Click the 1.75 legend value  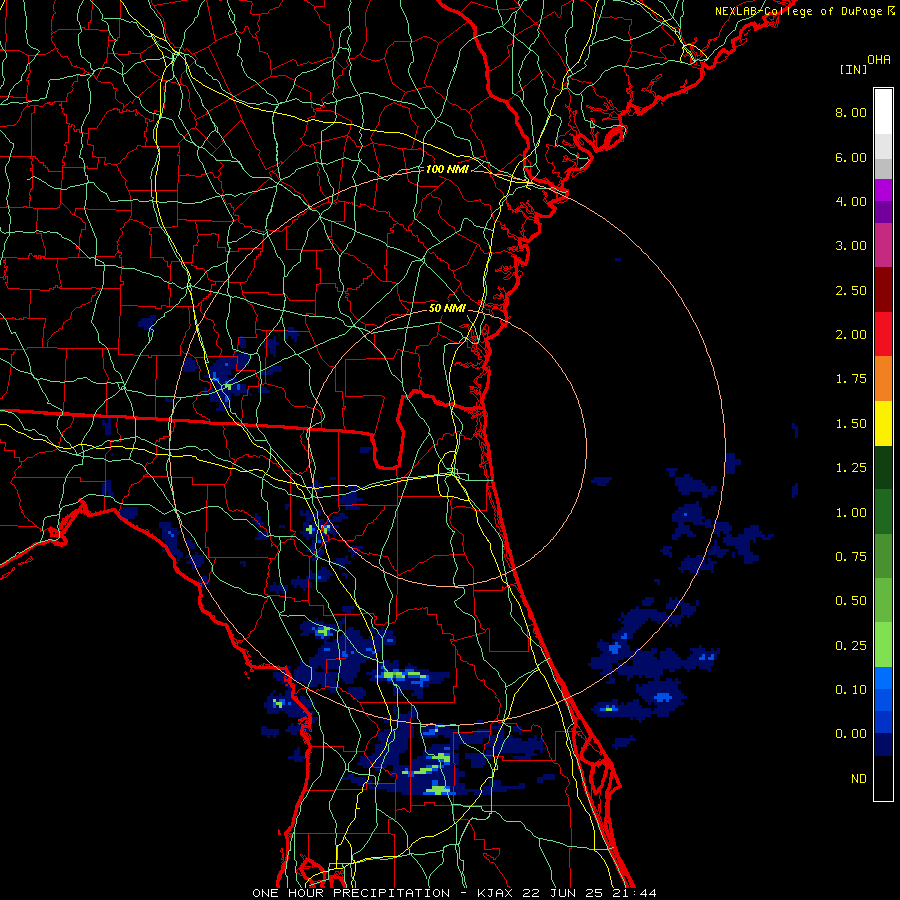tap(851, 379)
